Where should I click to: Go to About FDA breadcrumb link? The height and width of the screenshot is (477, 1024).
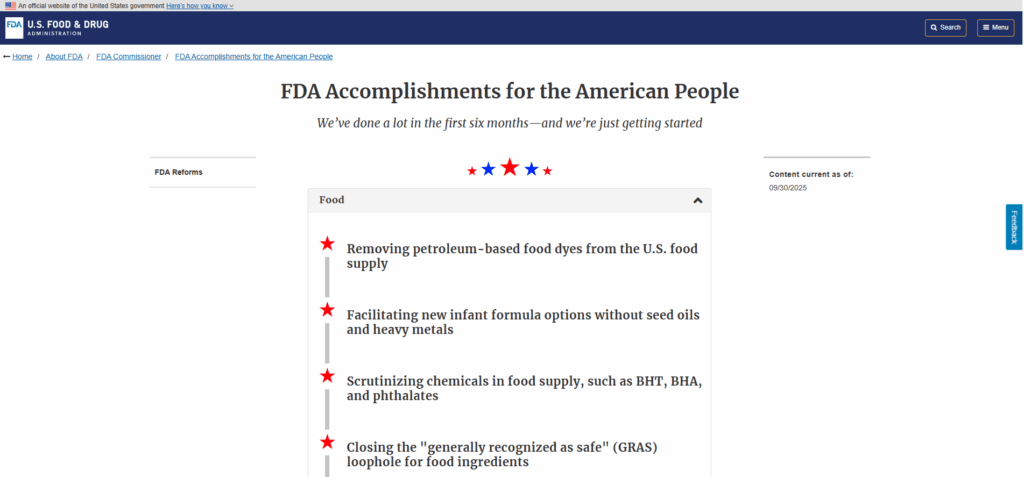64,57
